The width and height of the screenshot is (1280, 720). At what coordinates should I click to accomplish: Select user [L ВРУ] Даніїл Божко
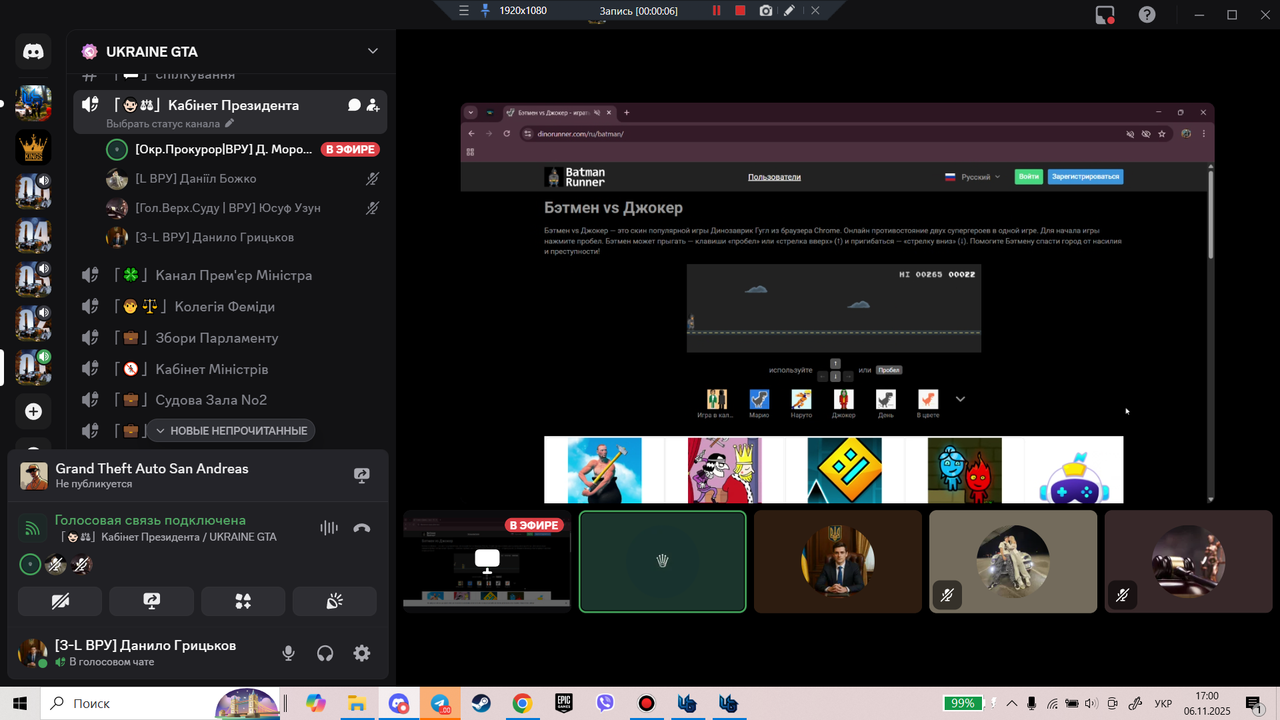point(243,179)
